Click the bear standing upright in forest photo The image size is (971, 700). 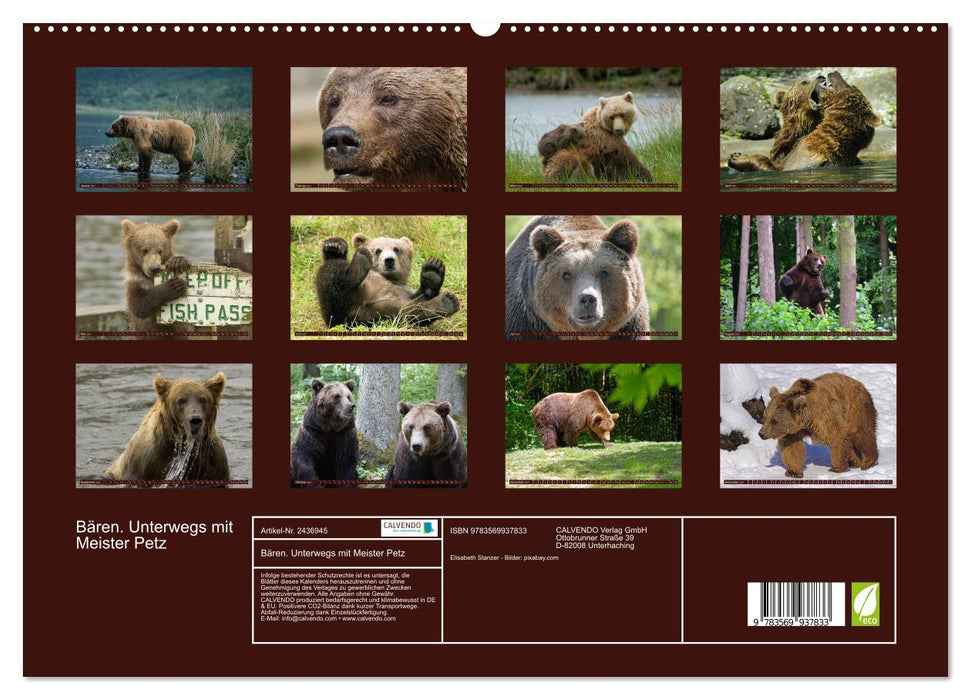click(808, 278)
